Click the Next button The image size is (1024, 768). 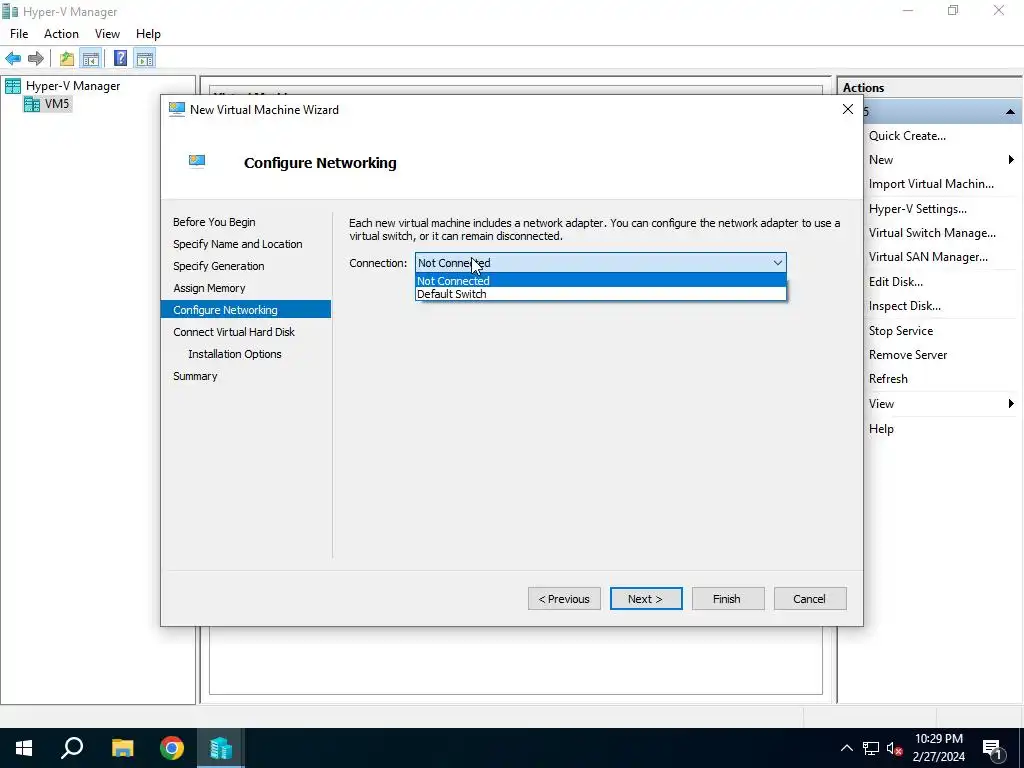pyautogui.click(x=646, y=599)
